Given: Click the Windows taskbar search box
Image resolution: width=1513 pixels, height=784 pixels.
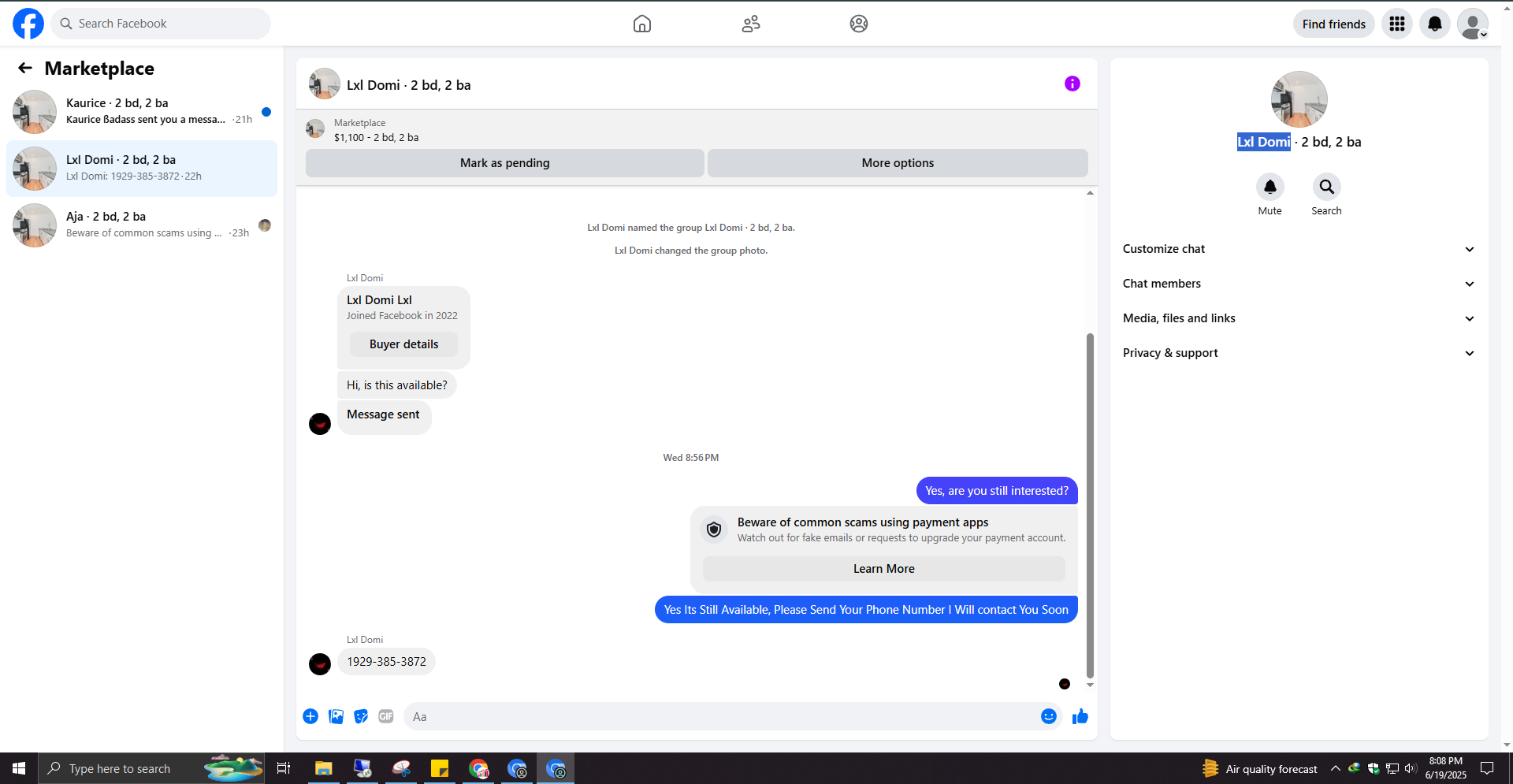Looking at the screenshot, I should (x=151, y=768).
